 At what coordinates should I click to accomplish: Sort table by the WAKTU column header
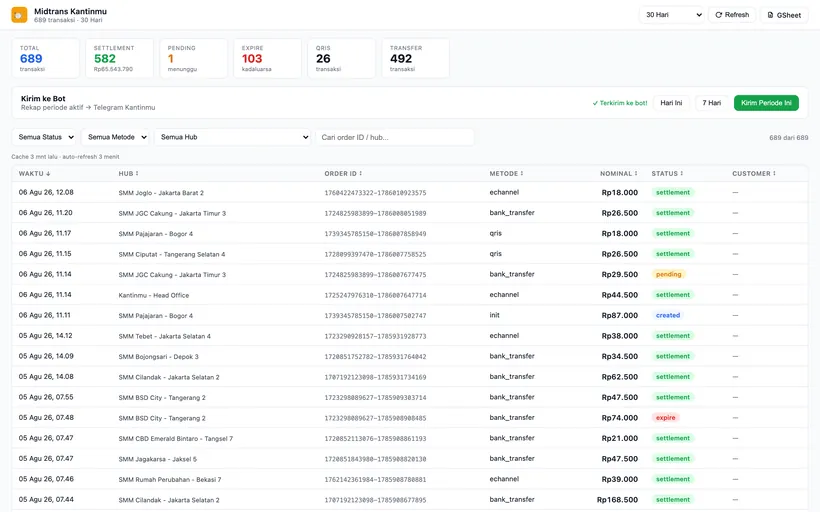pos(35,174)
